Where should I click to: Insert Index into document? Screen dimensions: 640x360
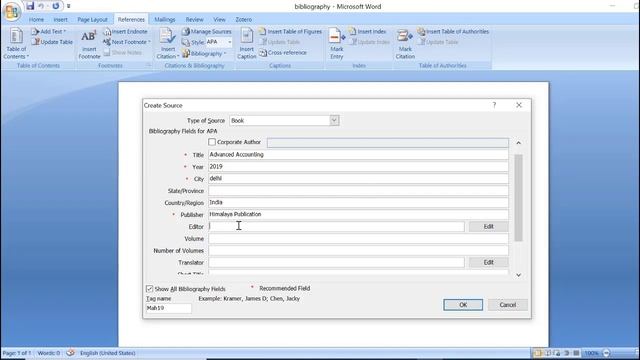(367, 31)
